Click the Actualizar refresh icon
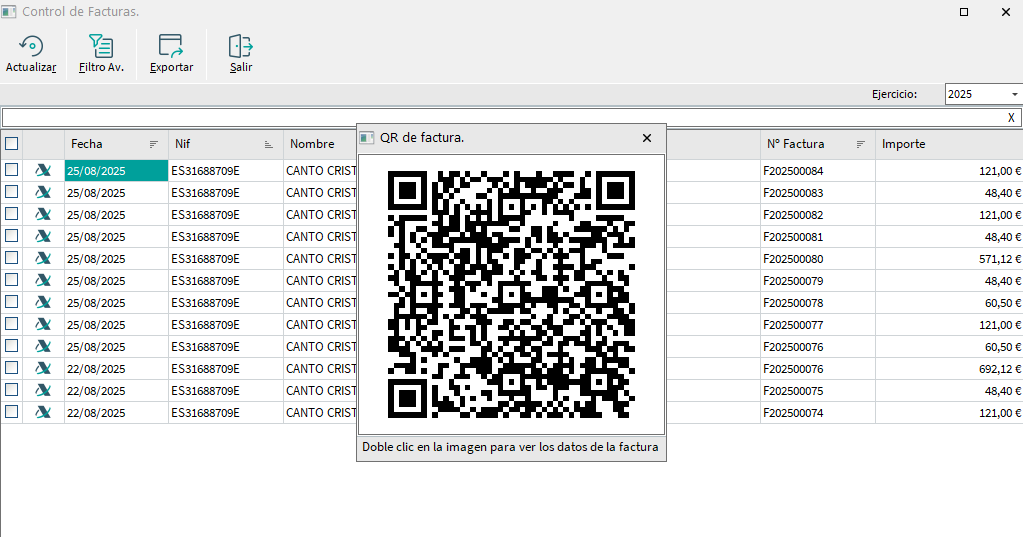 (x=31, y=47)
